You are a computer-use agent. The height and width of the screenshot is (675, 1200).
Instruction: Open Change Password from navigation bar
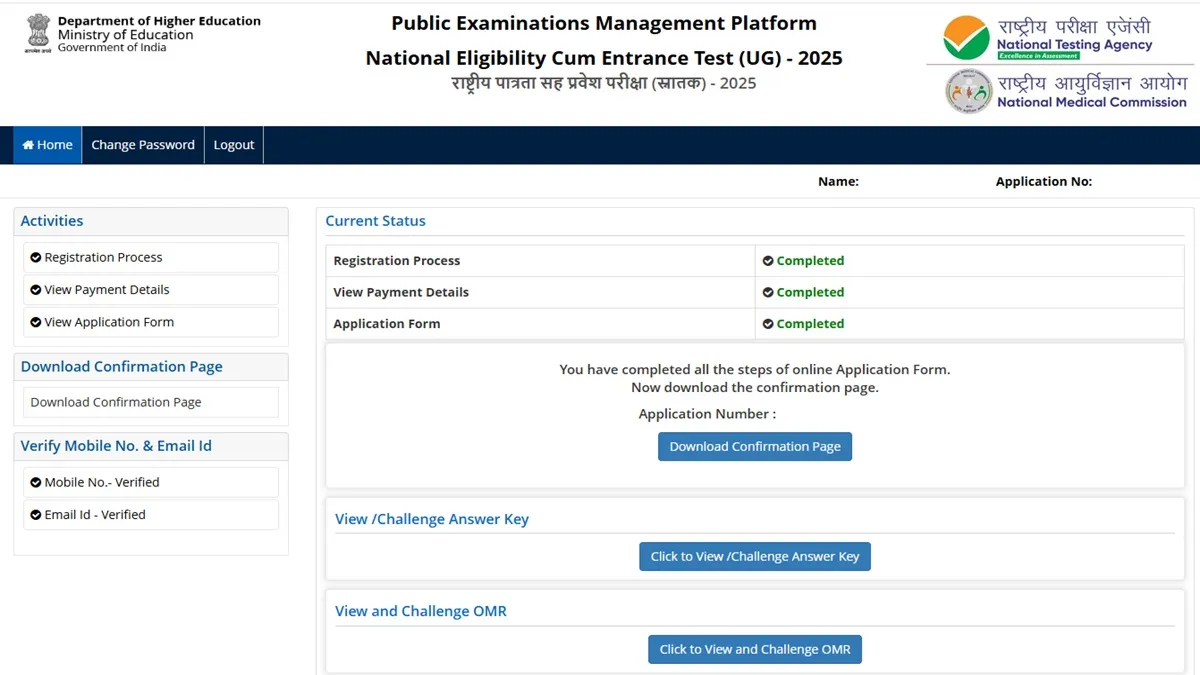click(143, 145)
